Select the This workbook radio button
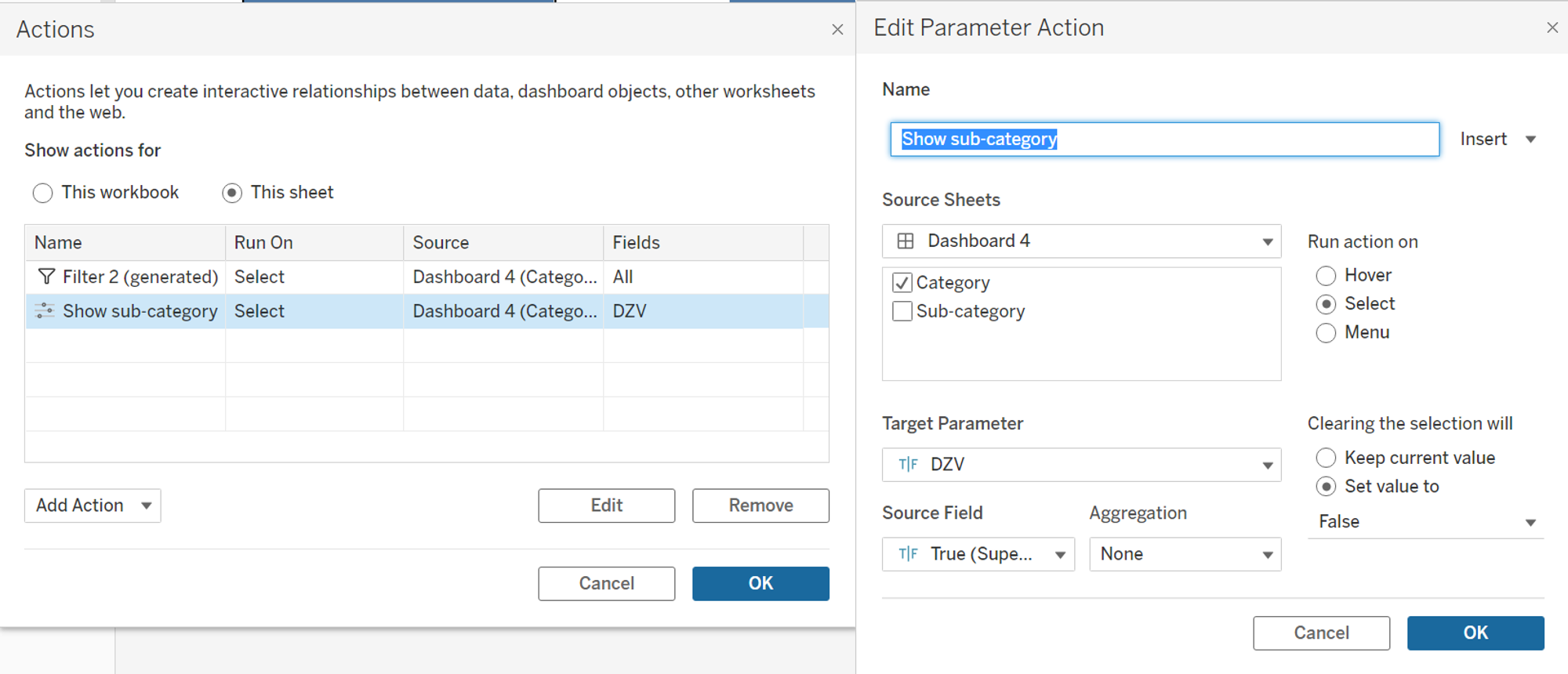Viewport: 1568px width, 674px height. (43, 193)
